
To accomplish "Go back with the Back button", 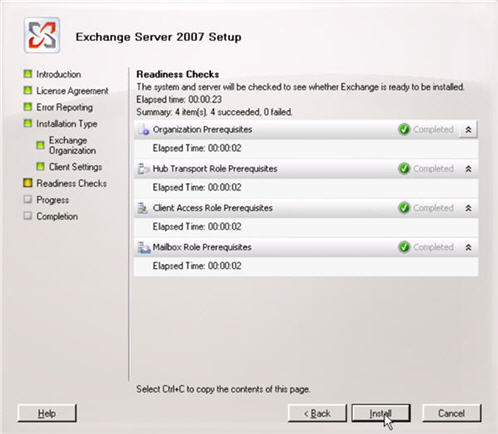I will (x=317, y=413).
